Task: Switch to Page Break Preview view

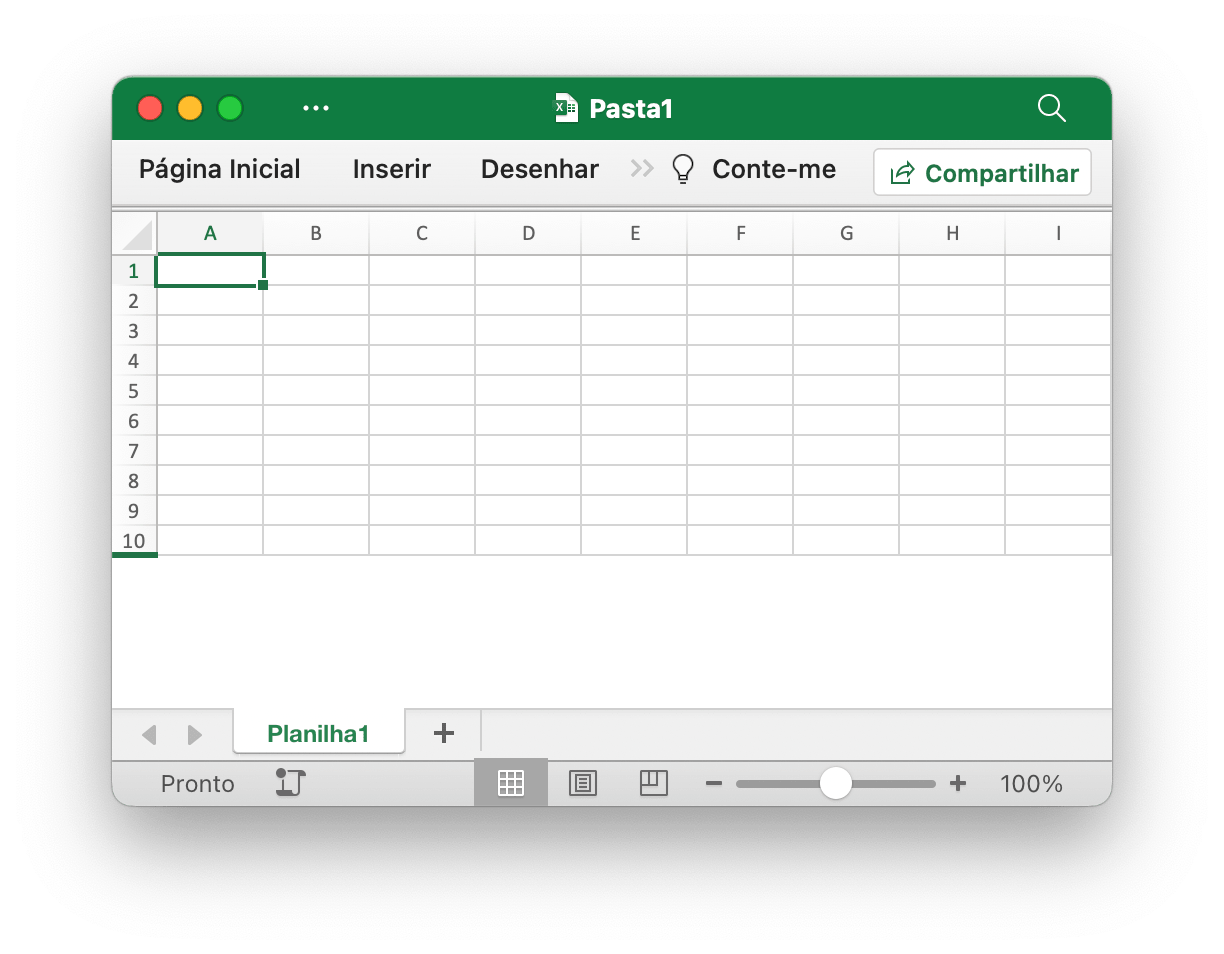Action: 653,783
